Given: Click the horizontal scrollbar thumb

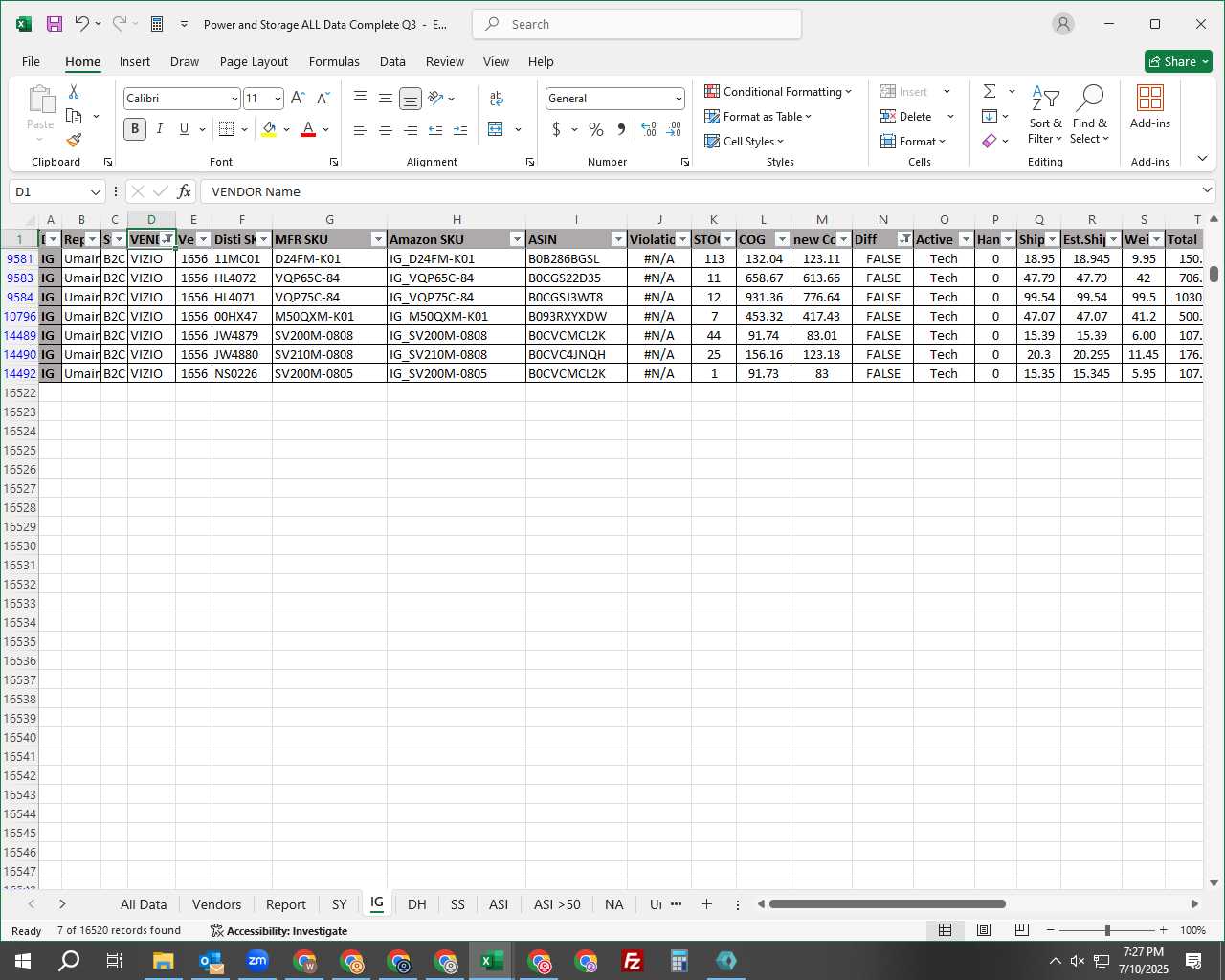Looking at the screenshot, I should point(887,903).
